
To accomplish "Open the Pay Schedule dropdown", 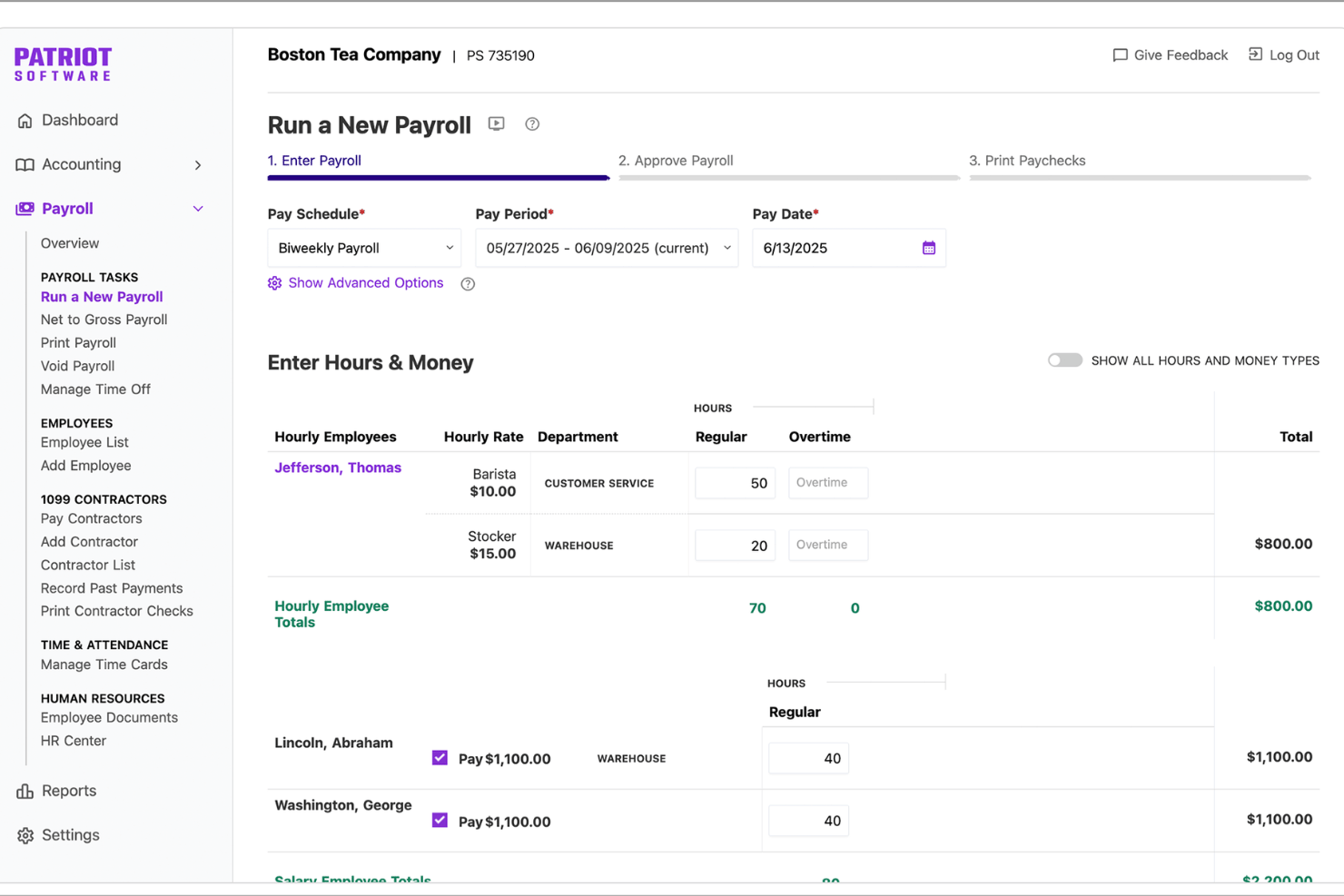I will 364,248.
